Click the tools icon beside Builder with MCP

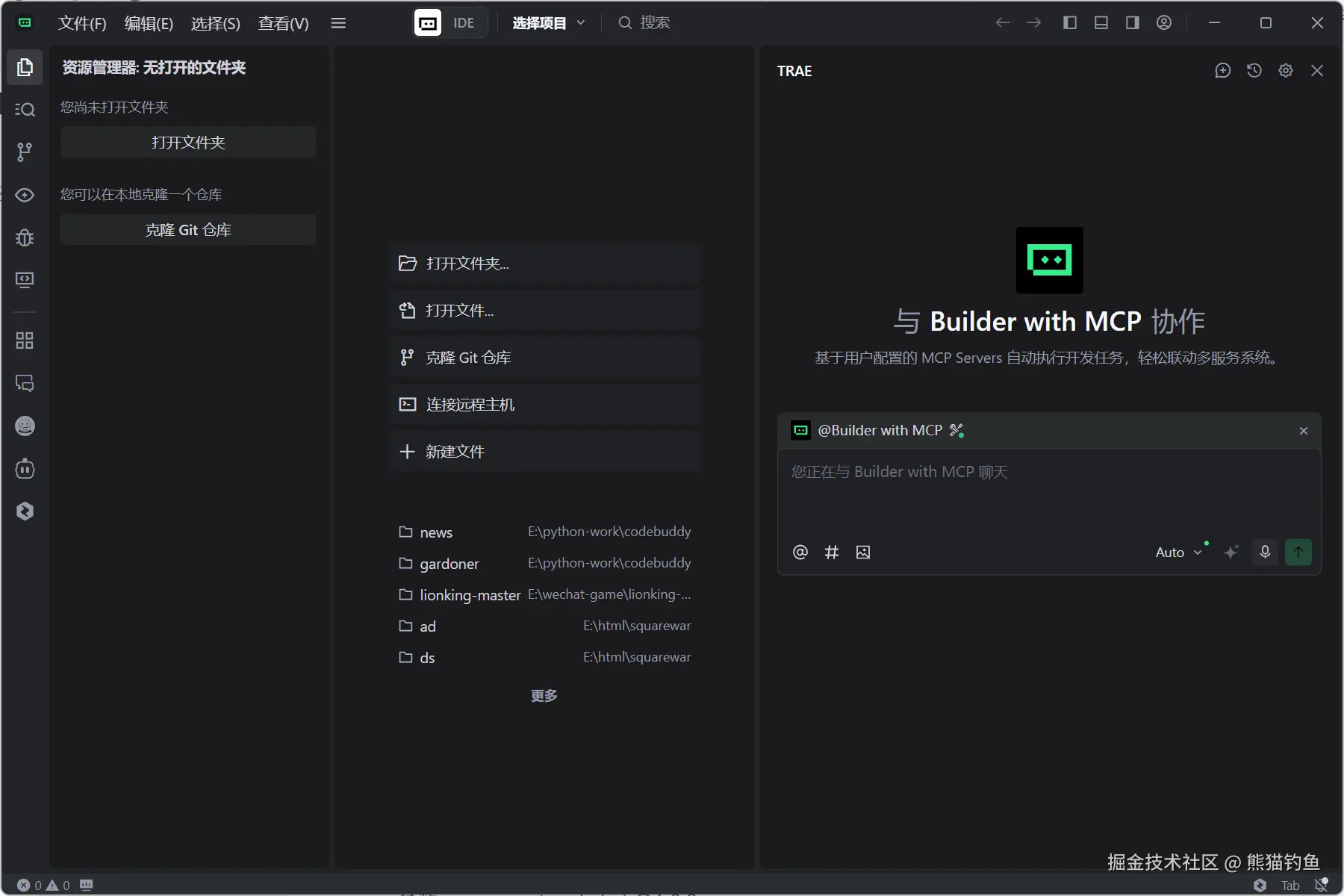[956, 430]
